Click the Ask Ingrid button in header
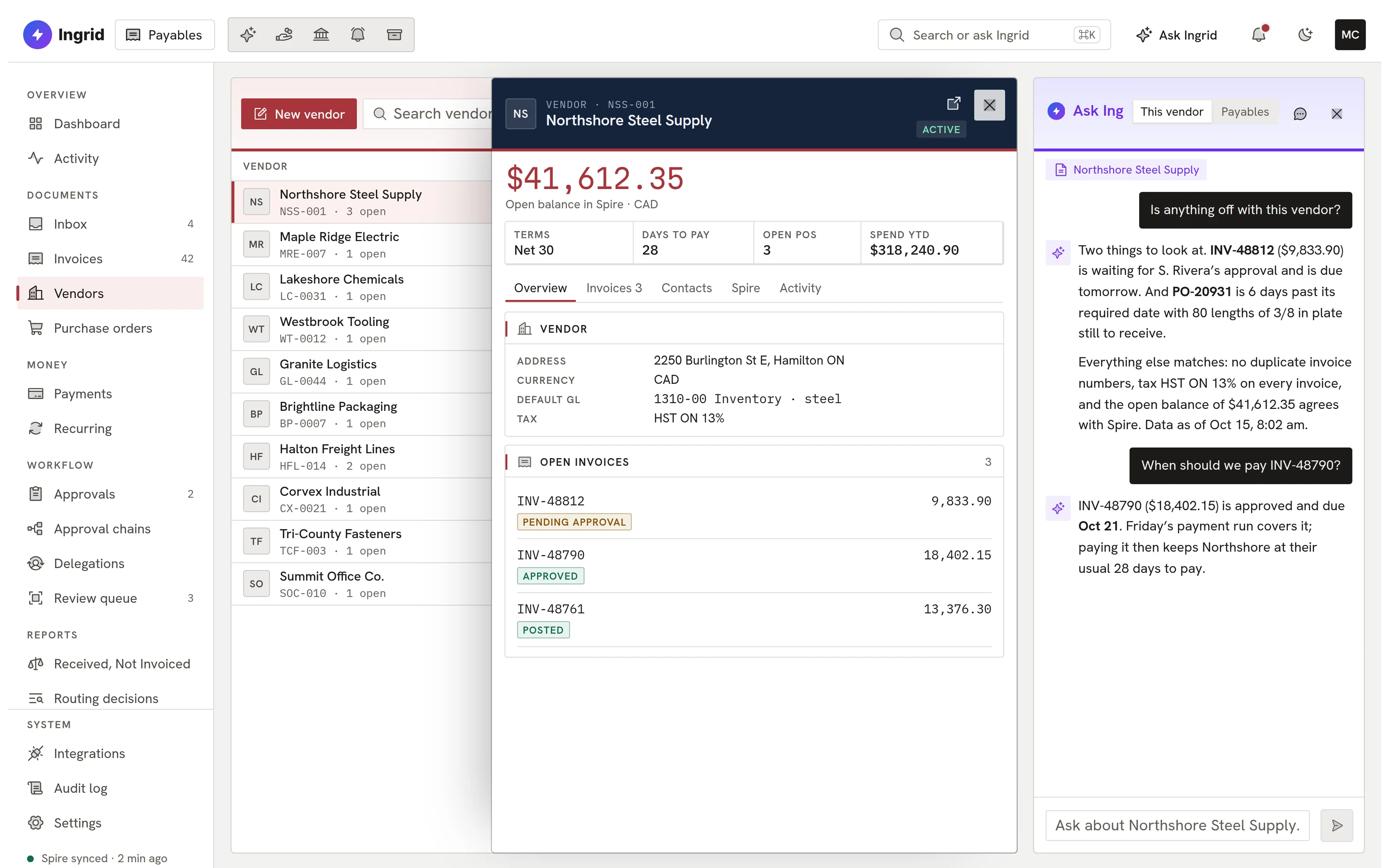Screen dimensions: 1389x868 click(x=1176, y=35)
